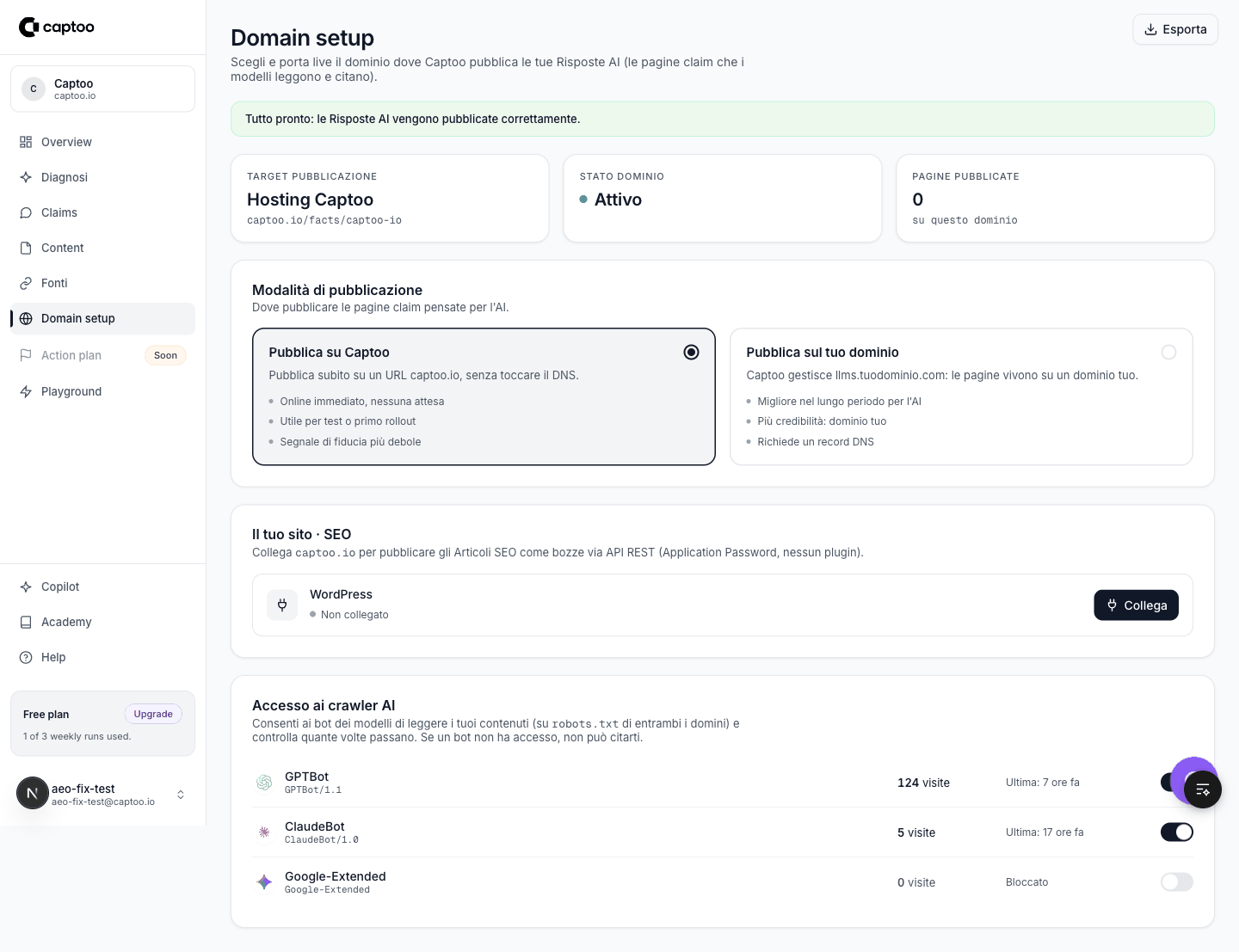Click the C workspace avatar circle
Image resolution: width=1239 pixels, height=952 pixels.
[x=34, y=89]
